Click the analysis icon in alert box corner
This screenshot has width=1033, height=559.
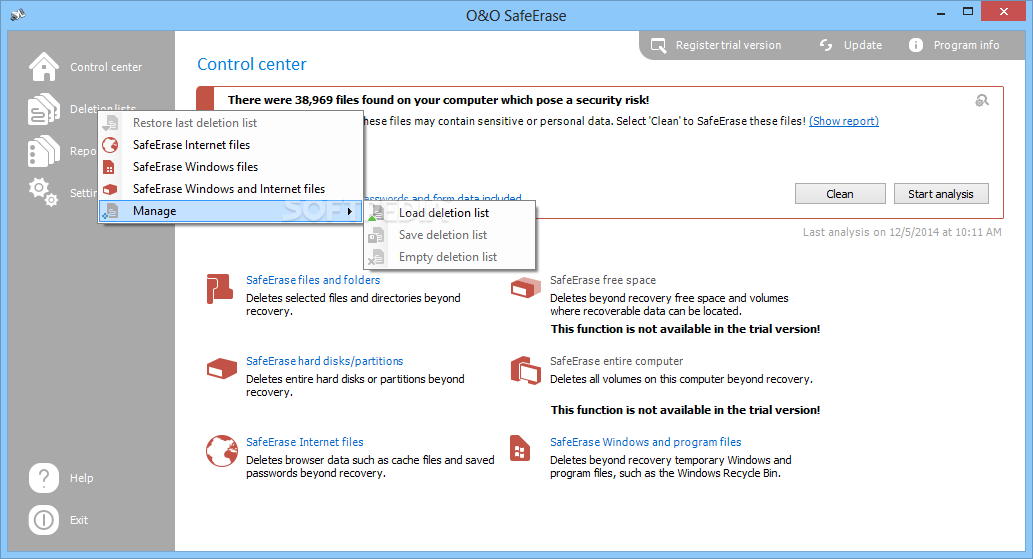tap(982, 100)
